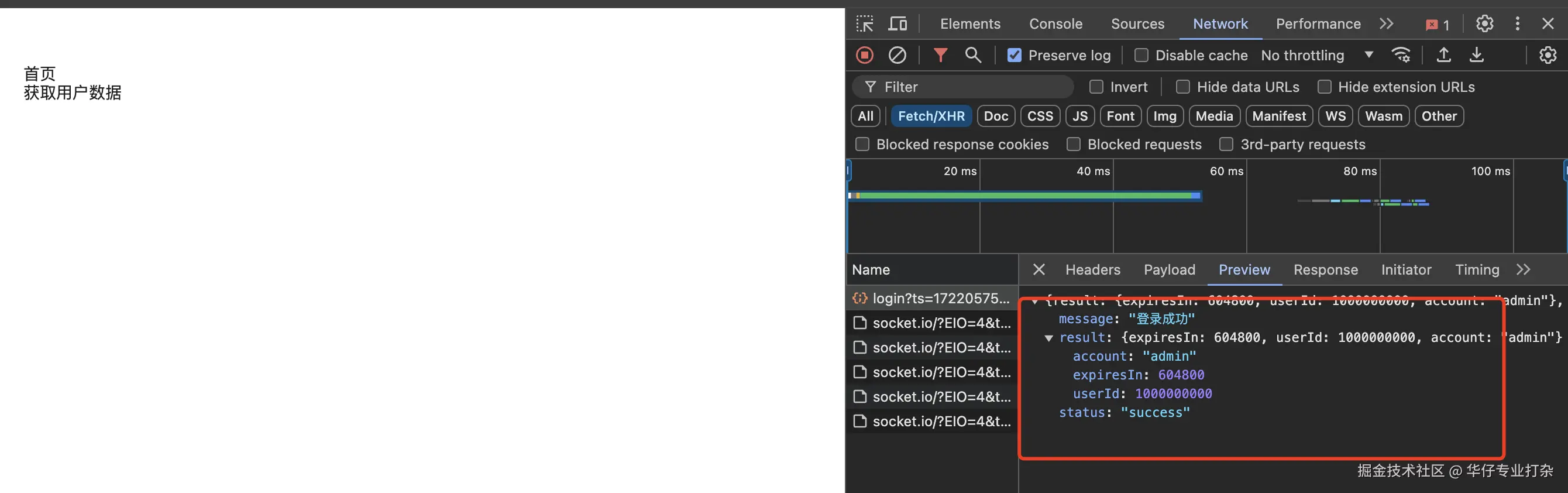1568x493 pixels.
Task: Show more request detail tabs chevron
Action: coord(1523,269)
